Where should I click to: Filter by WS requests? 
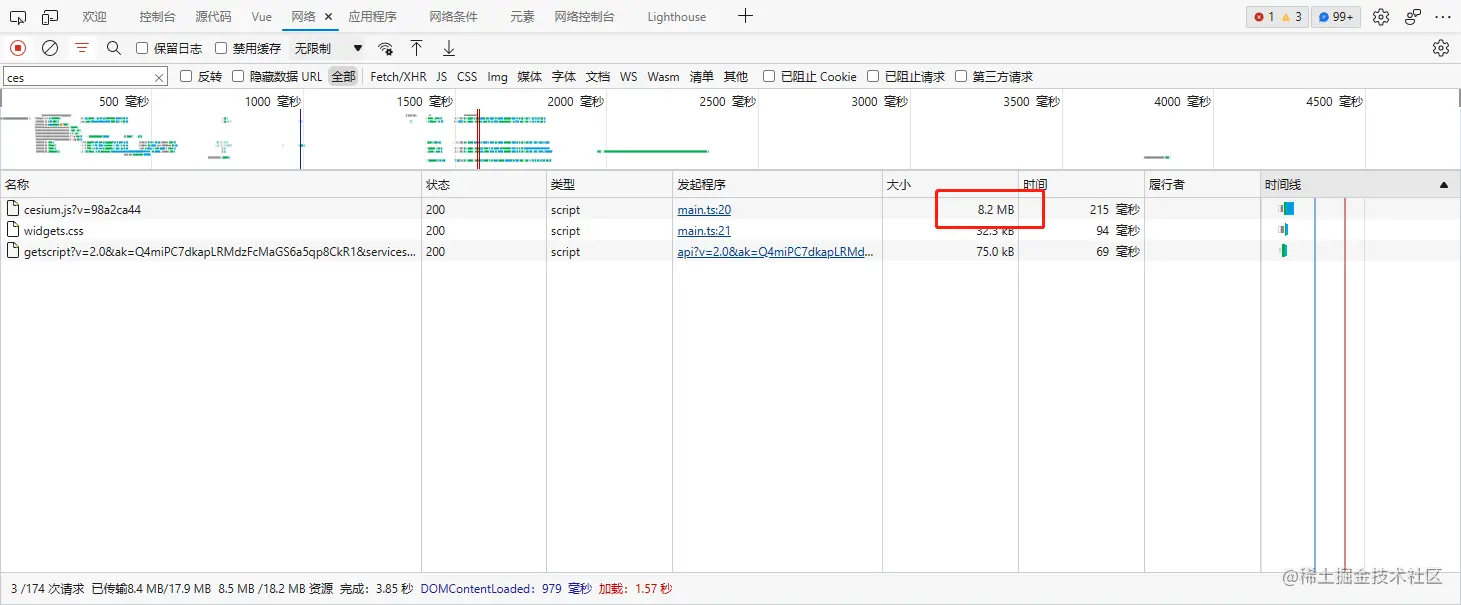[x=628, y=76]
